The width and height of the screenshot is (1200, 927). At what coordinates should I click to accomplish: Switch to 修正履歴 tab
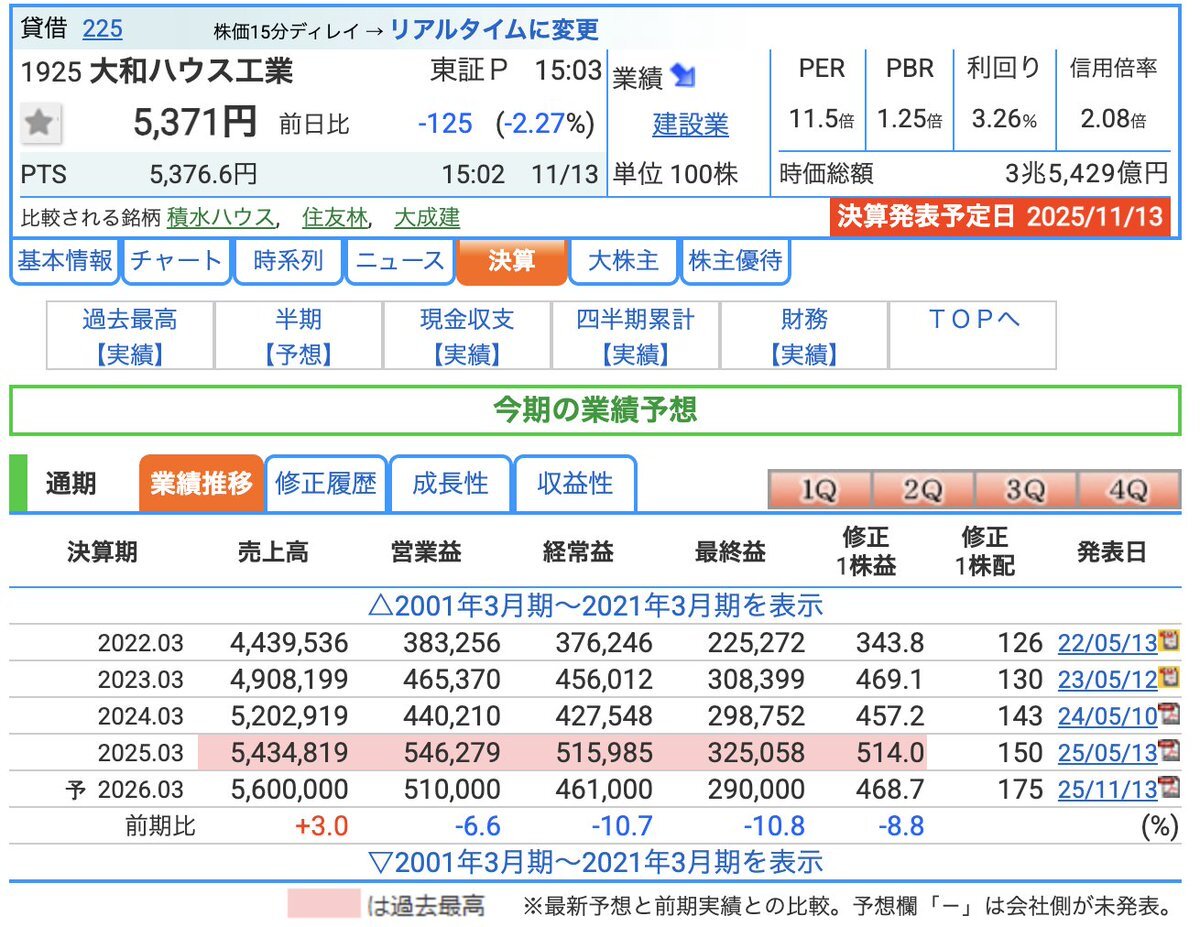pyautogui.click(x=326, y=484)
